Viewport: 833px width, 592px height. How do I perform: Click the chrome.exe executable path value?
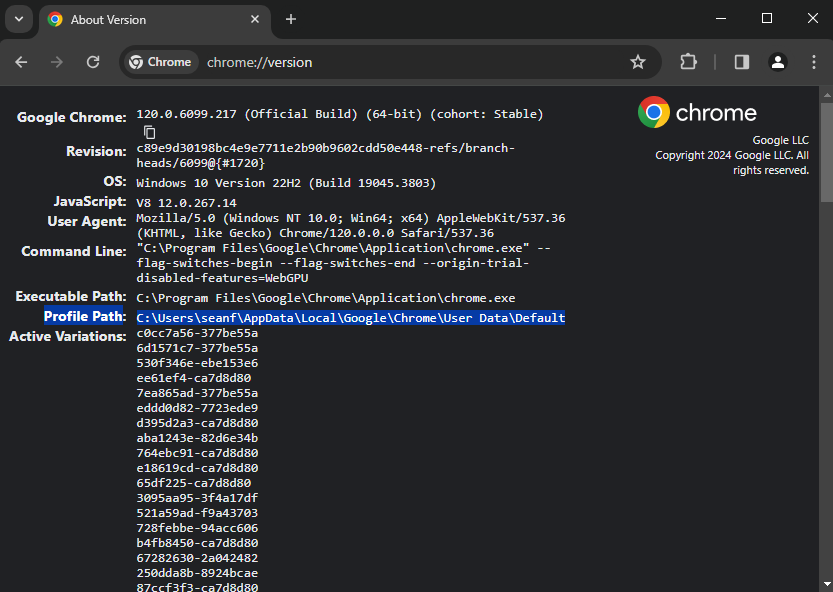tap(326, 298)
